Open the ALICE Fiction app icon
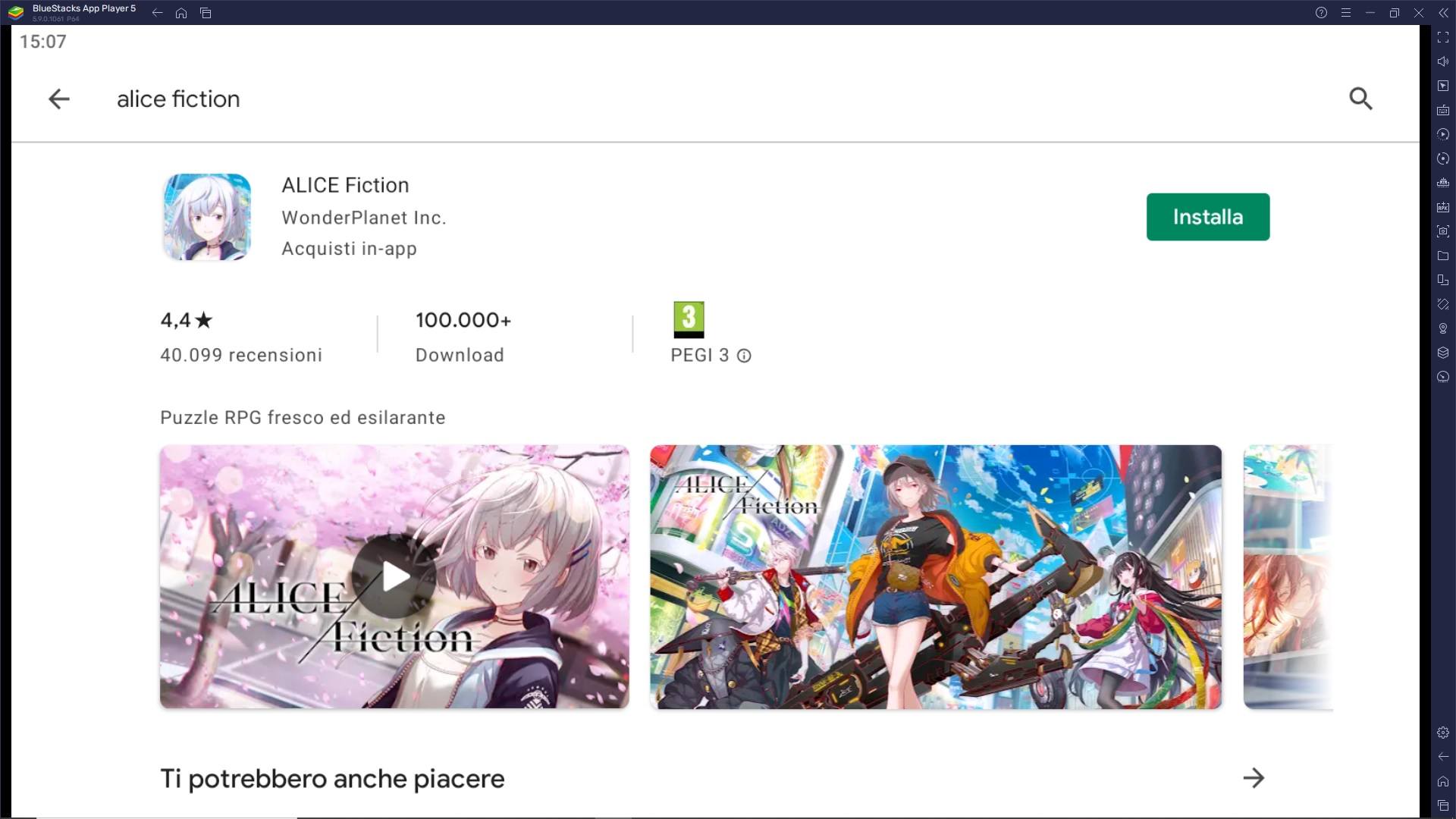Image resolution: width=1456 pixels, height=819 pixels. [x=207, y=217]
